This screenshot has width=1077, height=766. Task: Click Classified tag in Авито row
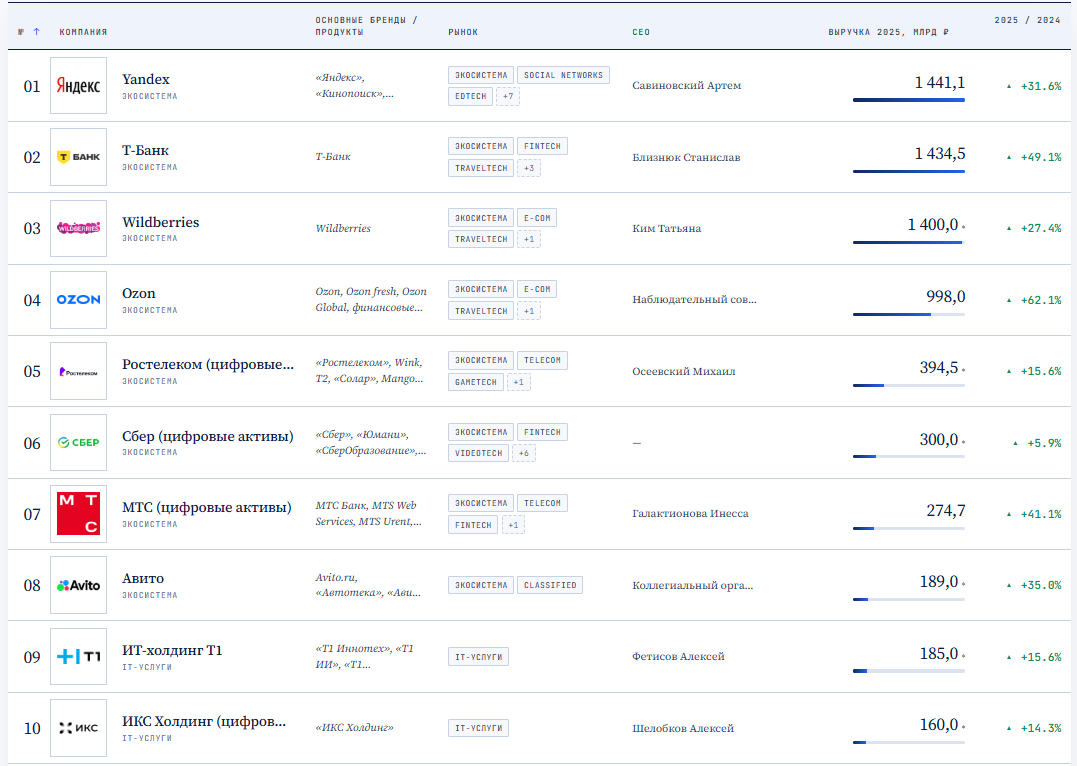click(549, 585)
